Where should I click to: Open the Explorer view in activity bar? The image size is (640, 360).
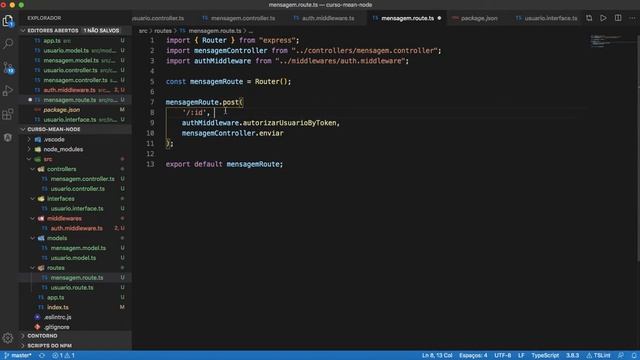[x=8, y=20]
